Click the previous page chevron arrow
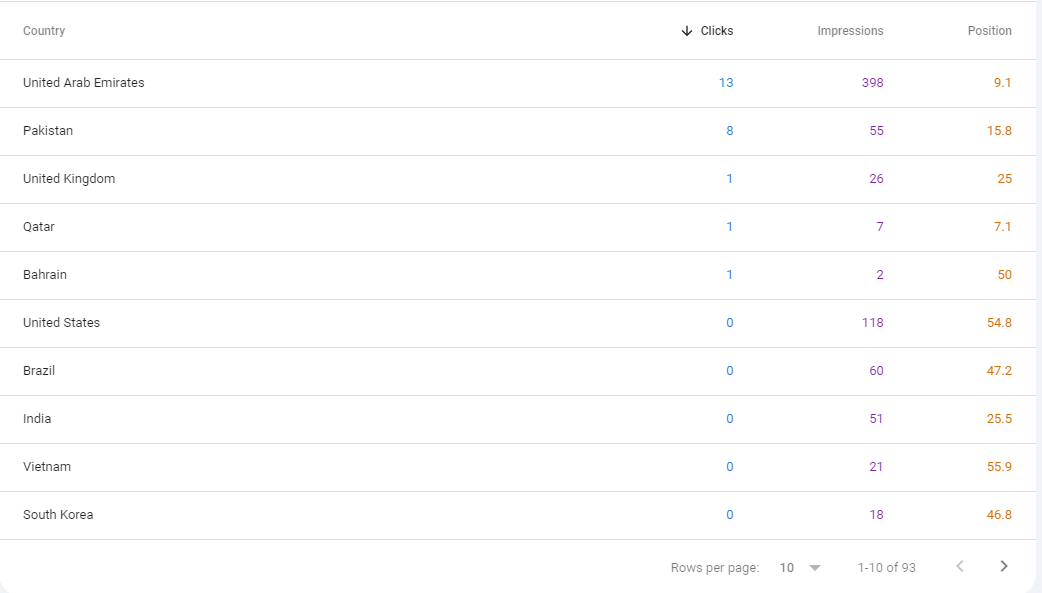The height and width of the screenshot is (593, 1042). (960, 567)
